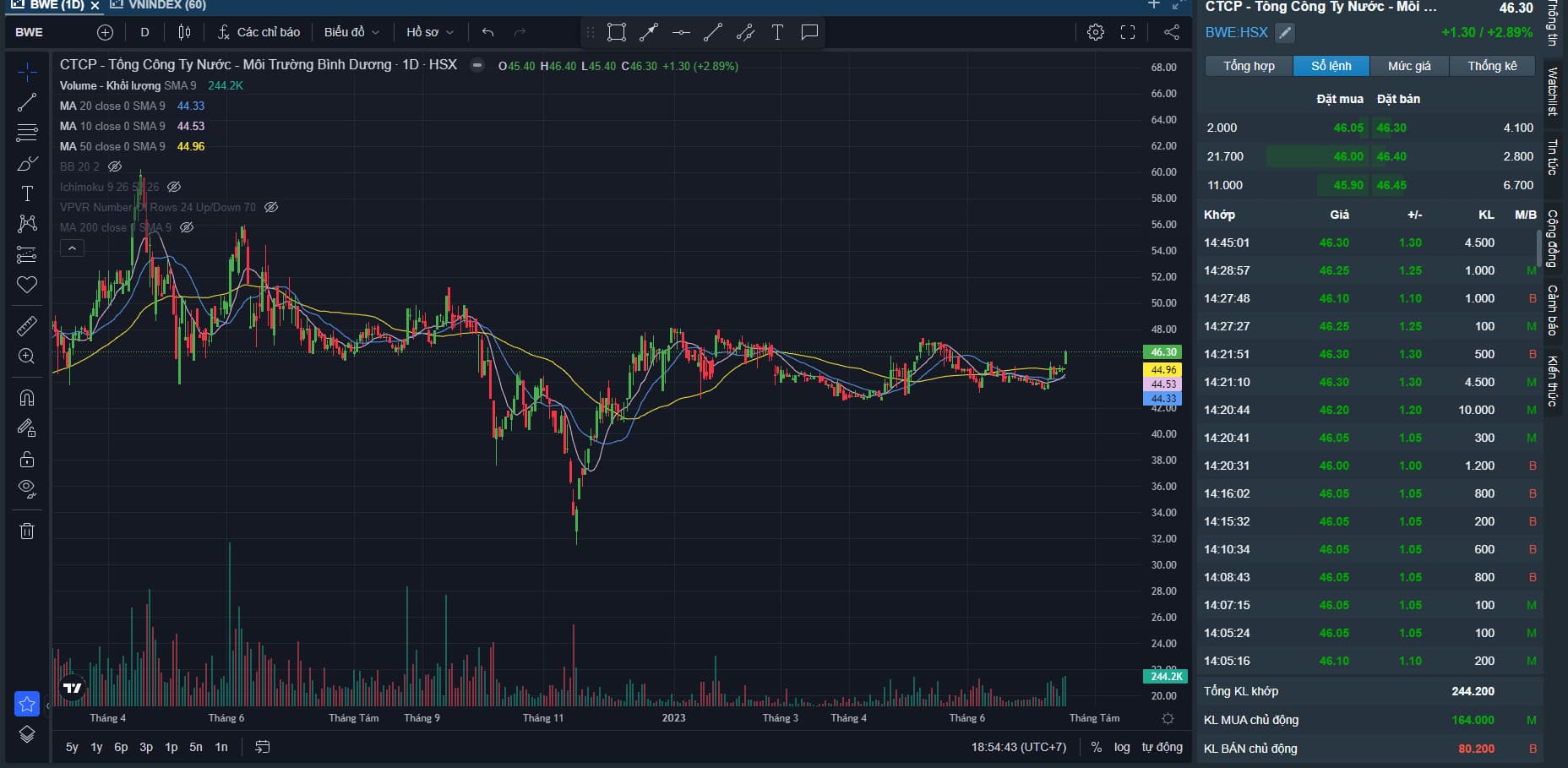Toggle lock all drawings padlock

27,459
